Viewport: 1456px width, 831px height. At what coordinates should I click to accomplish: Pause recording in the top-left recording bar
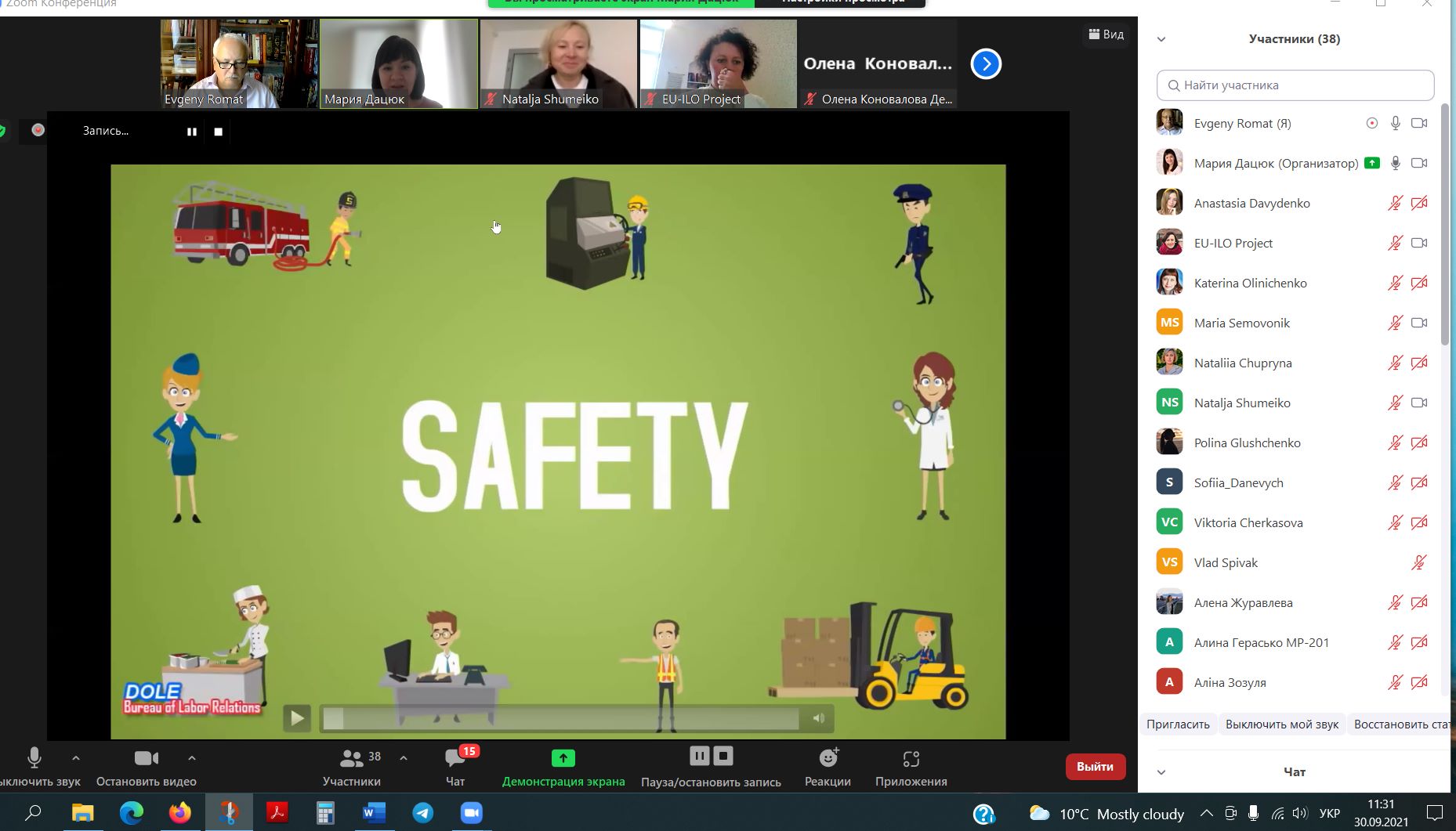192,132
